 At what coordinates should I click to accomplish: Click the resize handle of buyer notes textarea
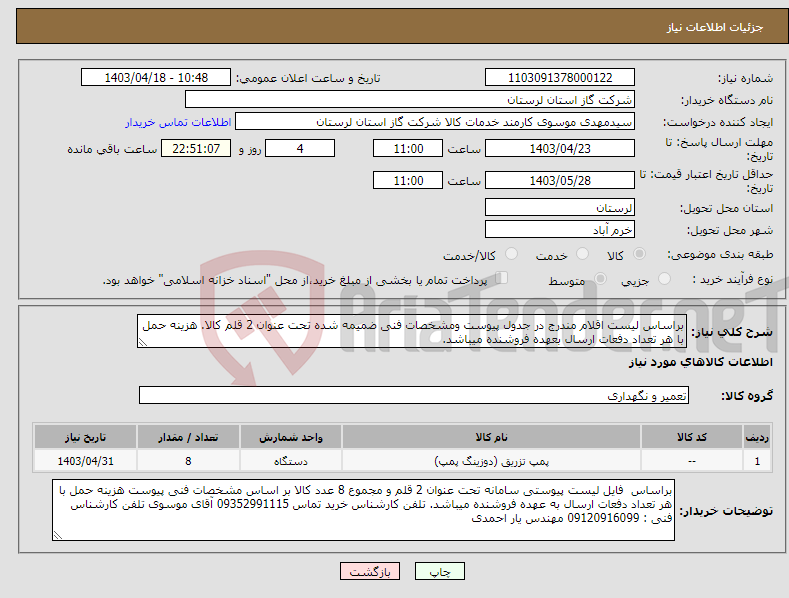pyautogui.click(x=58, y=535)
